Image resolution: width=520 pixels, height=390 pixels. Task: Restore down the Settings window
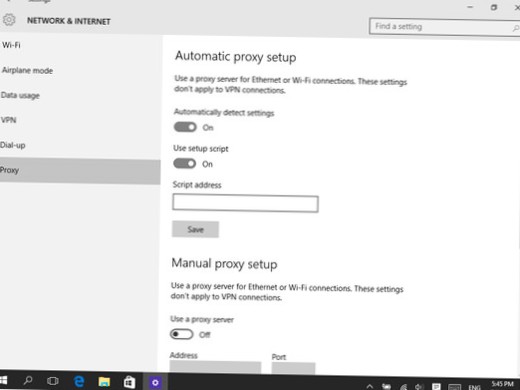point(494,7)
